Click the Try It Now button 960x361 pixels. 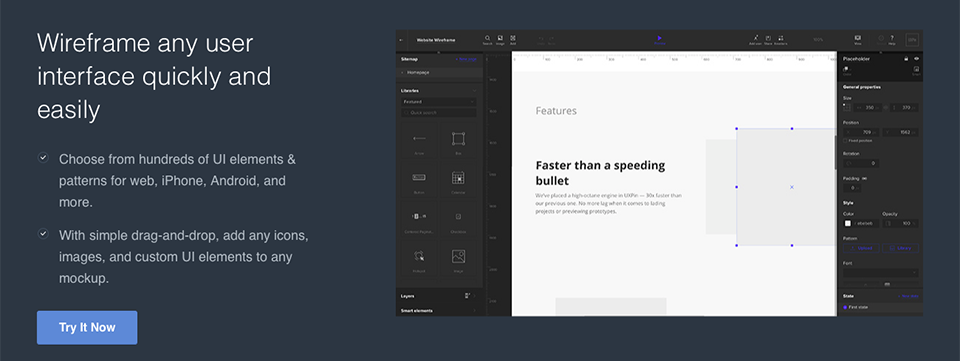[87, 327]
